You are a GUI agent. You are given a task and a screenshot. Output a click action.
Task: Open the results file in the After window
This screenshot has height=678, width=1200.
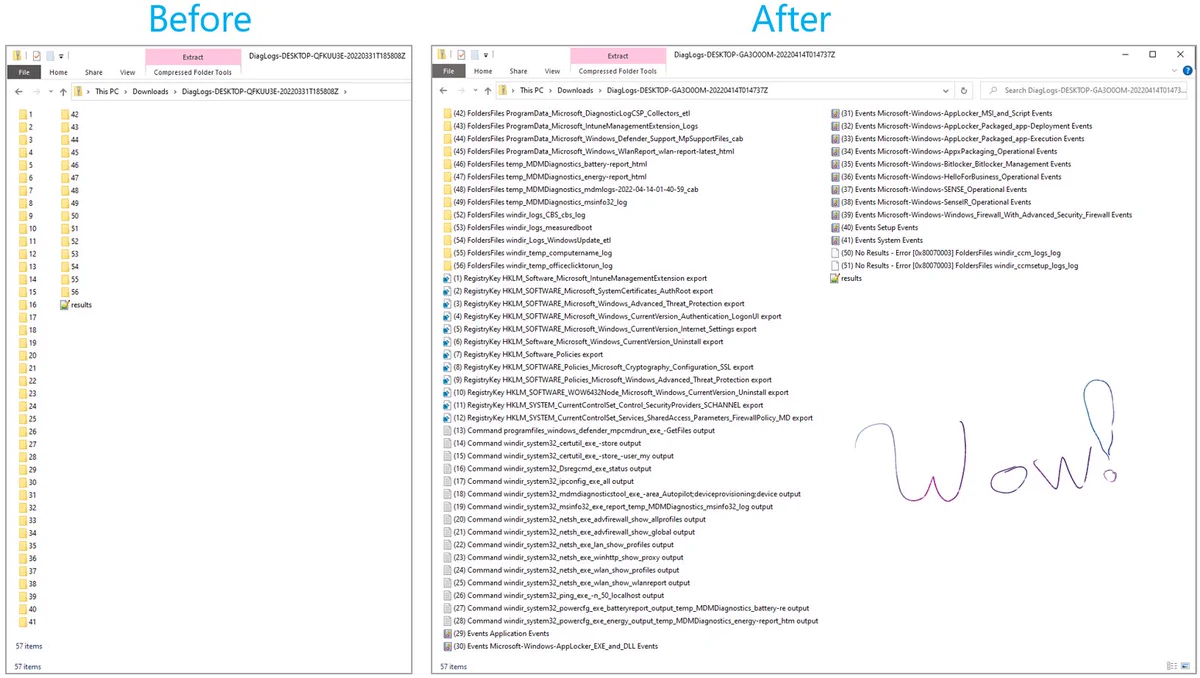tap(845, 279)
